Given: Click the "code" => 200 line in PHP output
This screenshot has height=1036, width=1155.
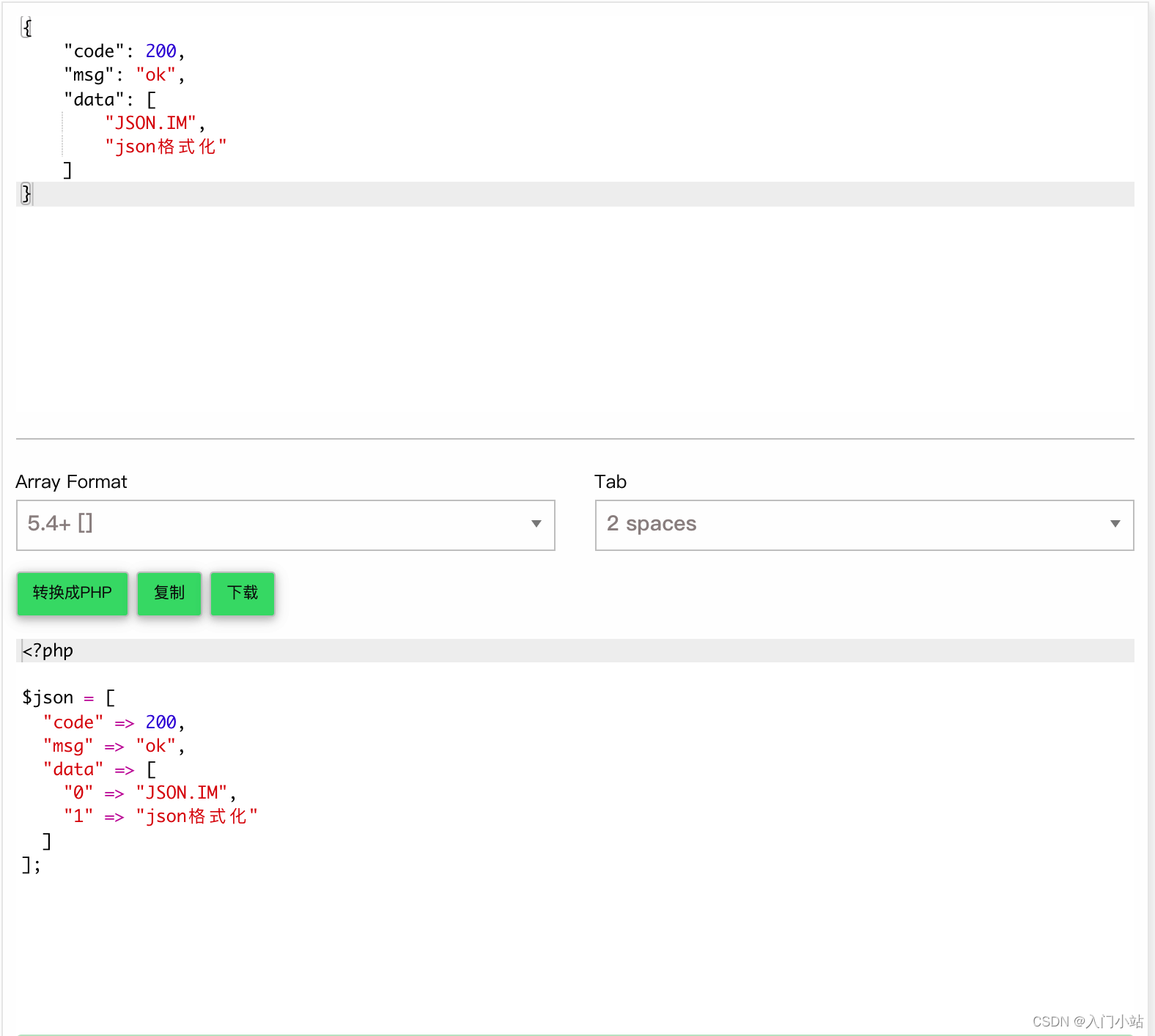Looking at the screenshot, I should click(x=114, y=722).
